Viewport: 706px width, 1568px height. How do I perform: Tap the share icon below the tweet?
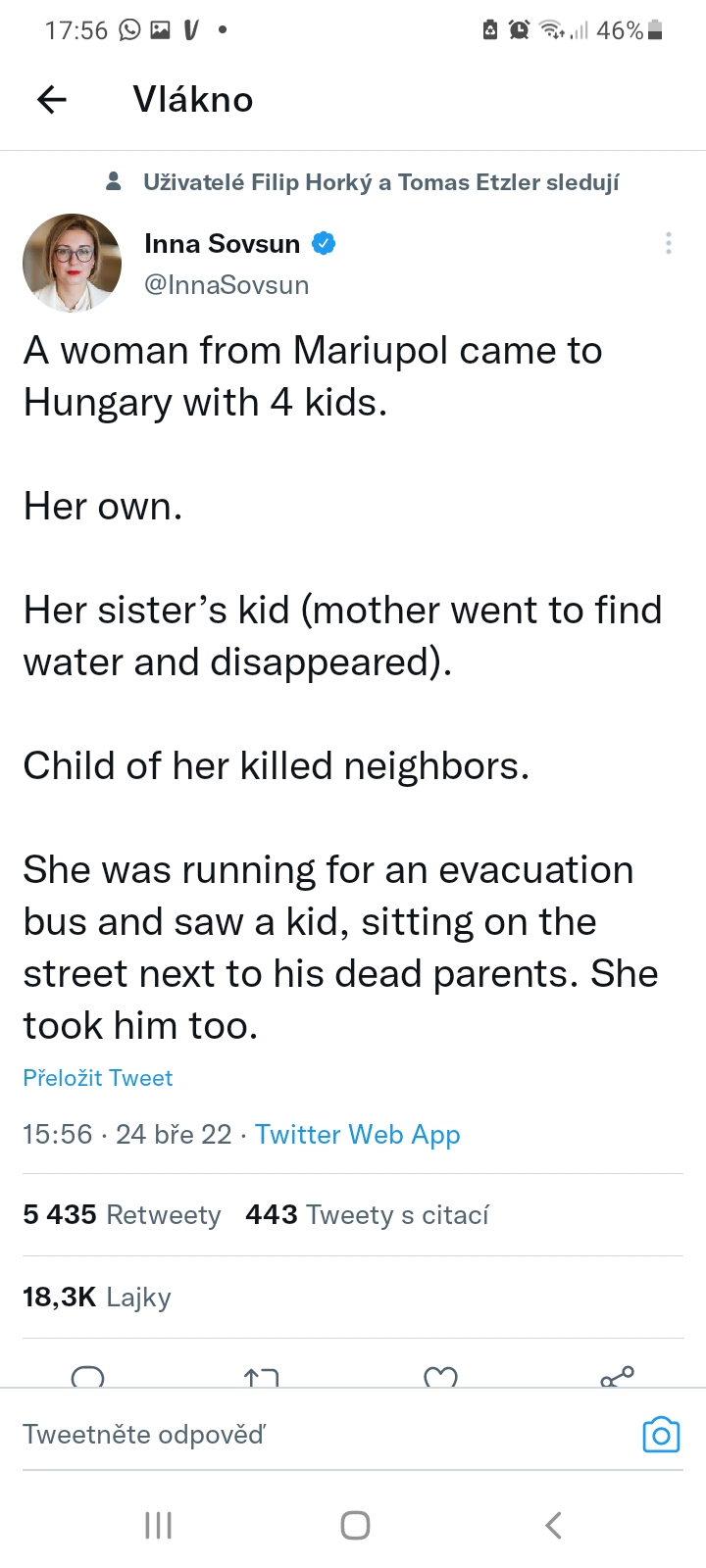[617, 1377]
